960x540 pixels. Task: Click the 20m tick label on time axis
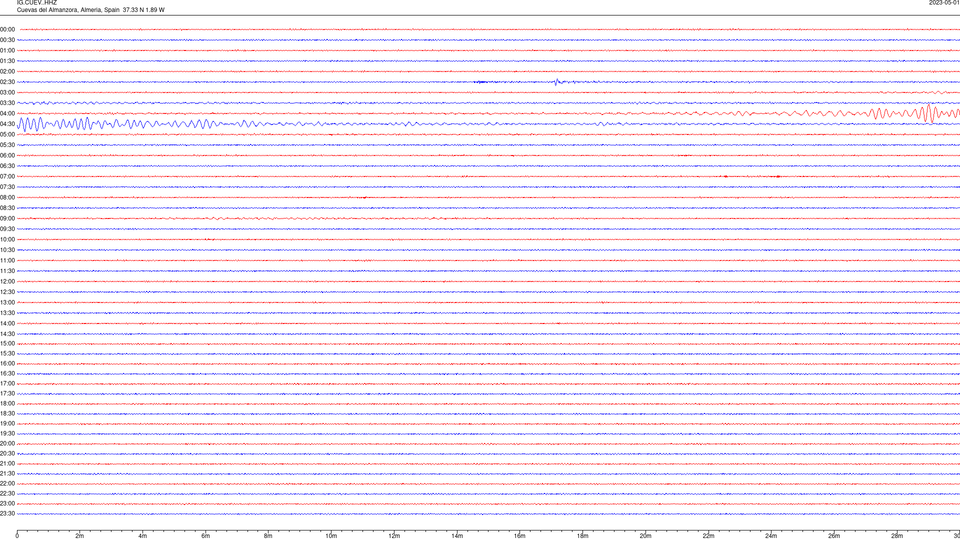click(x=645, y=536)
